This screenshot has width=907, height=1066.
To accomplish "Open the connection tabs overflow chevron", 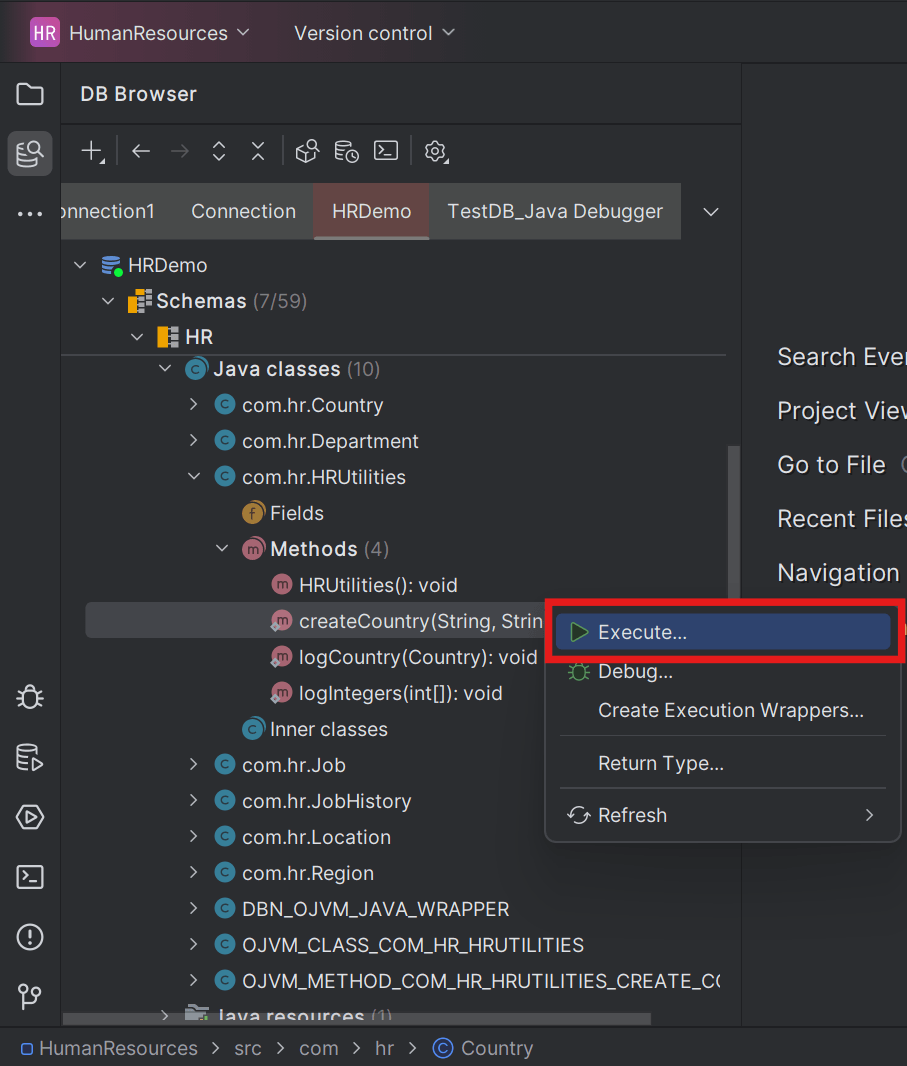I will coord(710,211).
